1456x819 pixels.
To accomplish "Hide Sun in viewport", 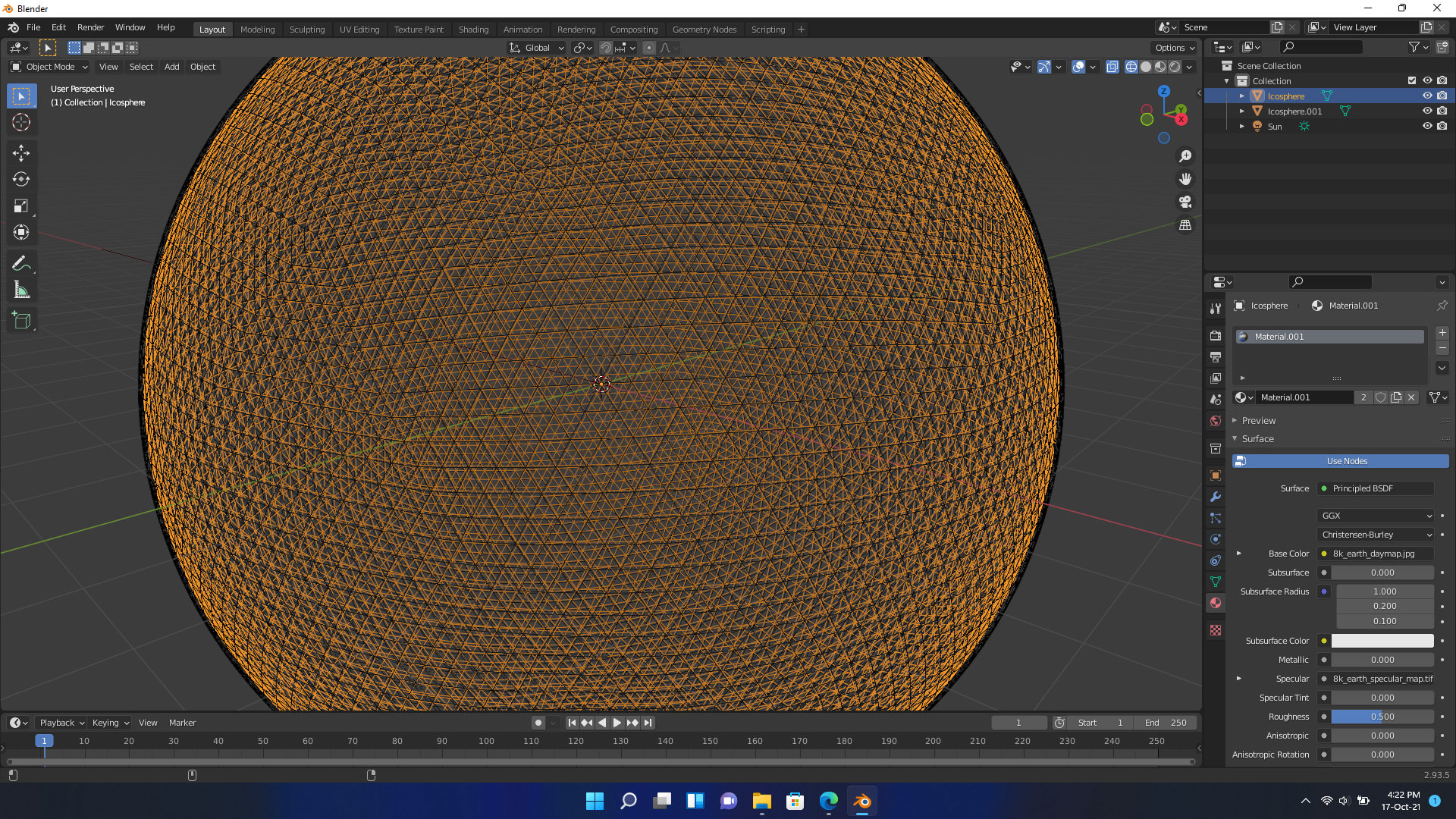I will [1427, 127].
